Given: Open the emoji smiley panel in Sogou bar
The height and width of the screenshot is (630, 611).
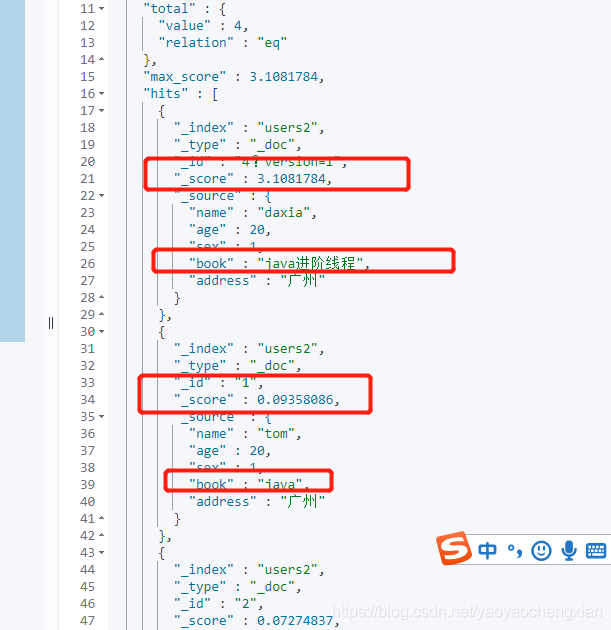Looking at the screenshot, I should [541, 551].
